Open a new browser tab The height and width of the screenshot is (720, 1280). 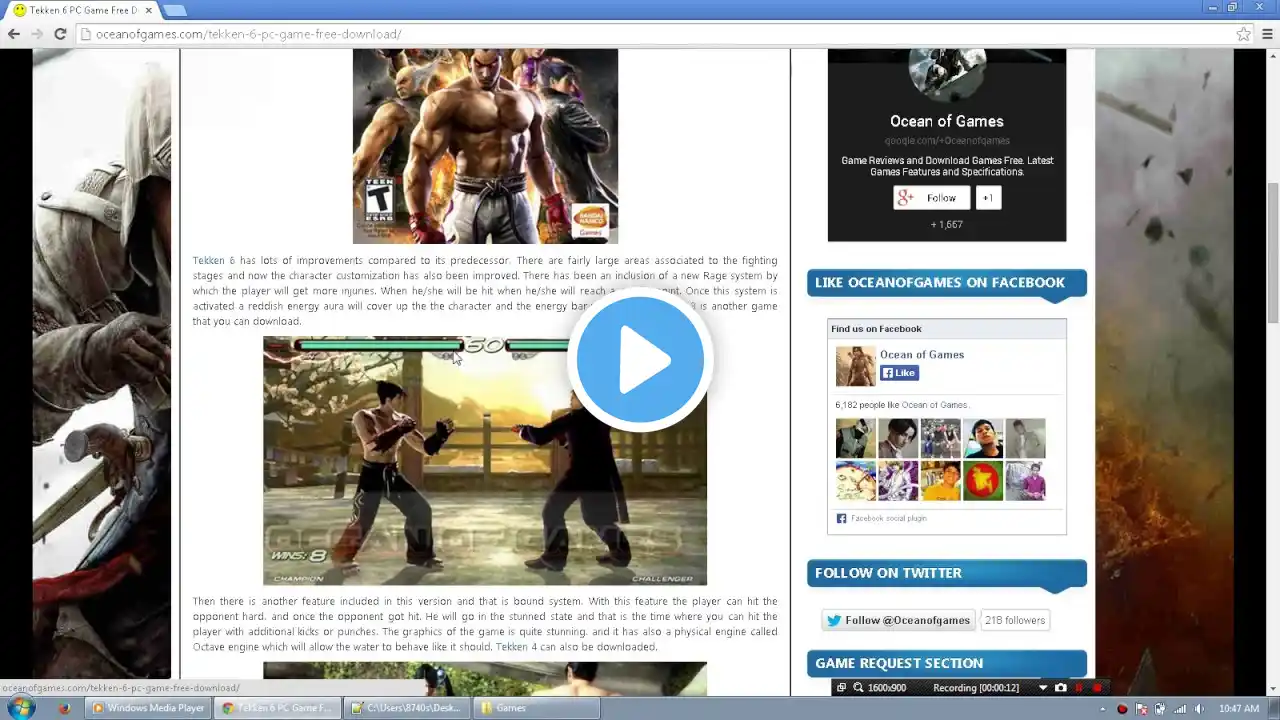173,10
